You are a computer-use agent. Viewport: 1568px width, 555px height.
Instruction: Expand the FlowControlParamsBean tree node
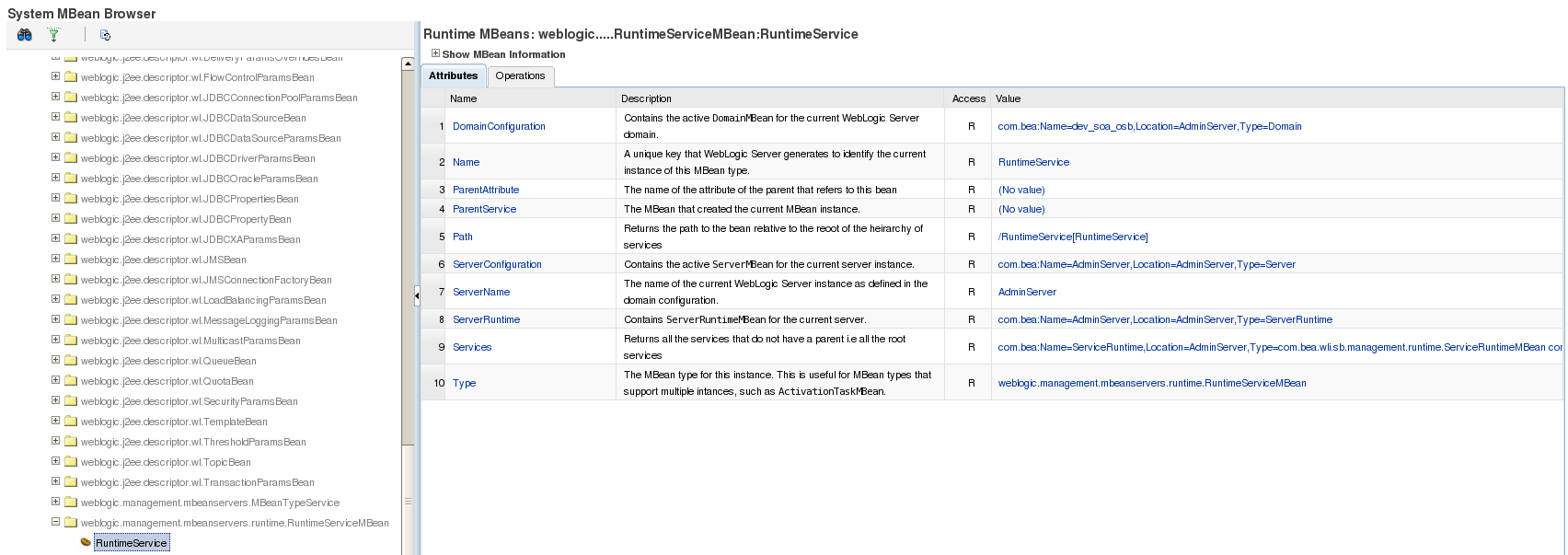pyautogui.click(x=55, y=76)
